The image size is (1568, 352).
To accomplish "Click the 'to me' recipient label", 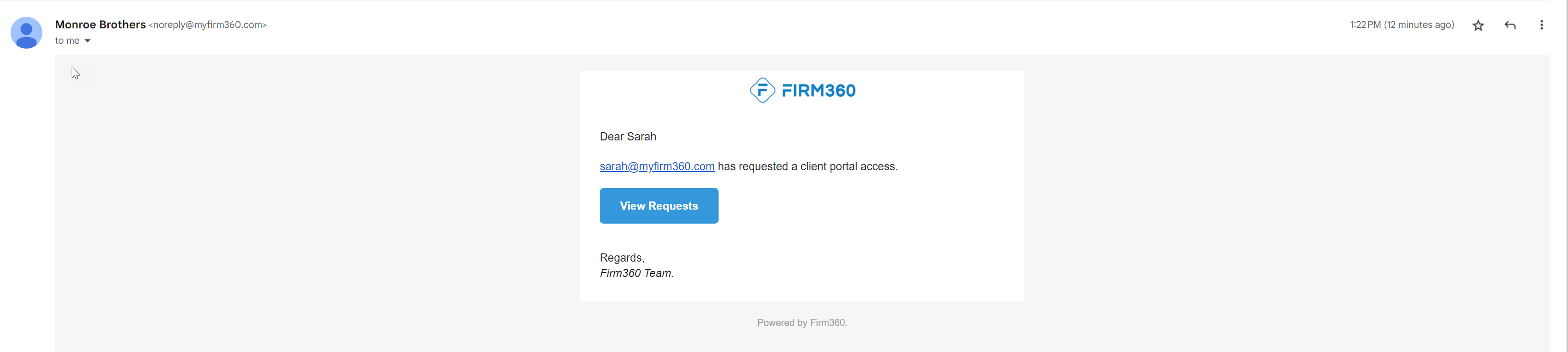I will pos(67,41).
